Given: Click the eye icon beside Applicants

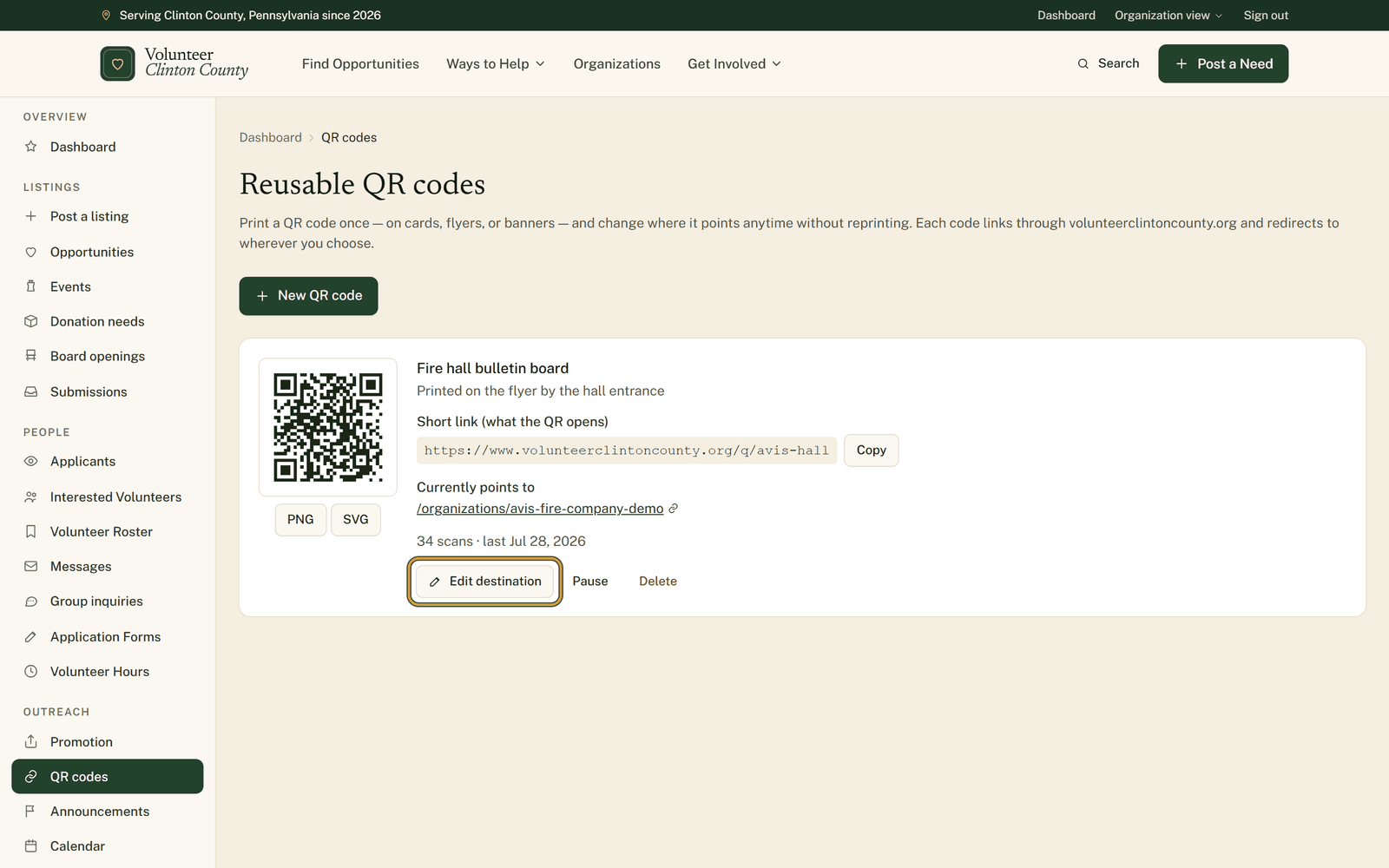Looking at the screenshot, I should pos(31,461).
